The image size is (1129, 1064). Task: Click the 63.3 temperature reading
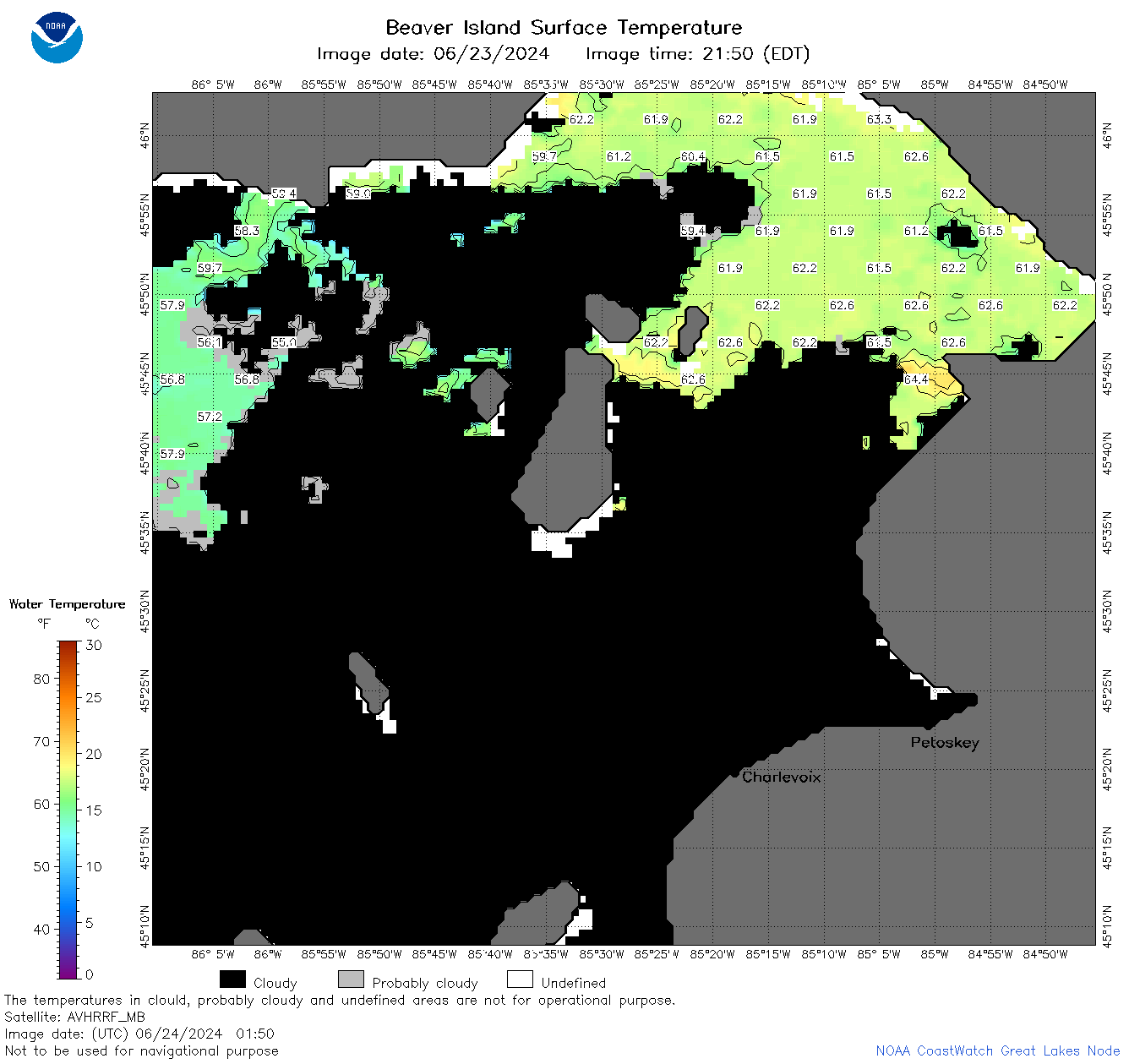(x=879, y=119)
